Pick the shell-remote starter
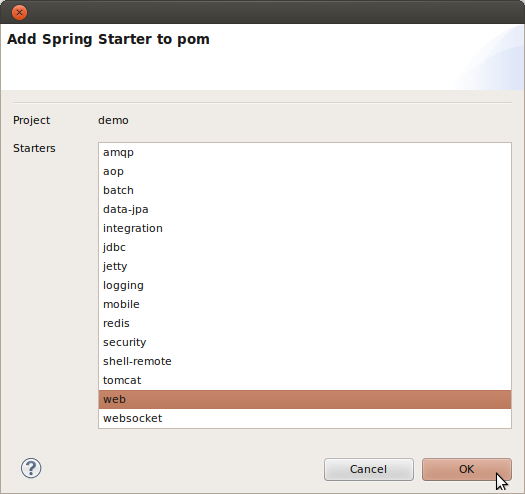Screen dimensions: 525x494 pyautogui.click(x=305, y=361)
